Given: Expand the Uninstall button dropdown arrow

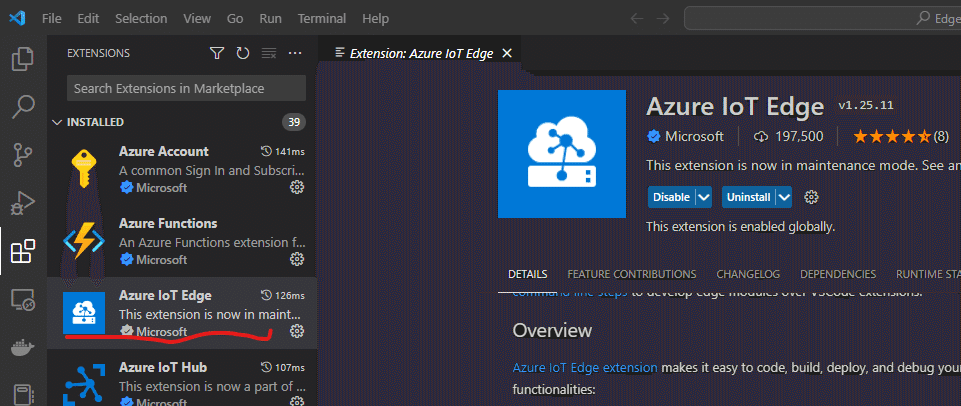Looking at the screenshot, I should click(783, 197).
